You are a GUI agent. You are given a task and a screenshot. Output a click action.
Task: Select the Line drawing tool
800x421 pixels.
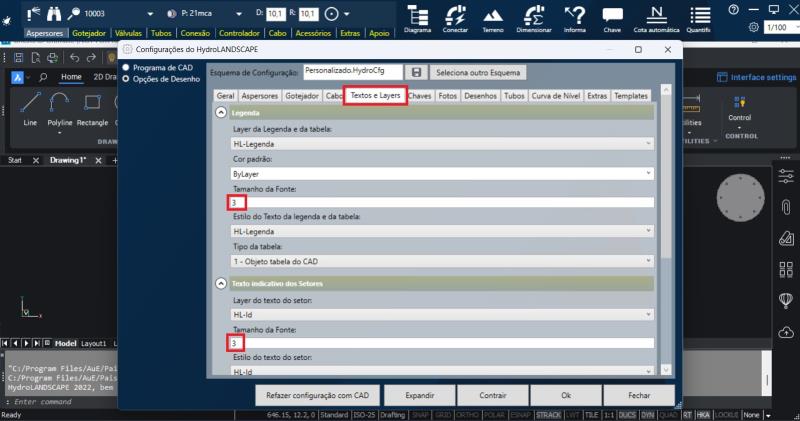pyautogui.click(x=30, y=105)
